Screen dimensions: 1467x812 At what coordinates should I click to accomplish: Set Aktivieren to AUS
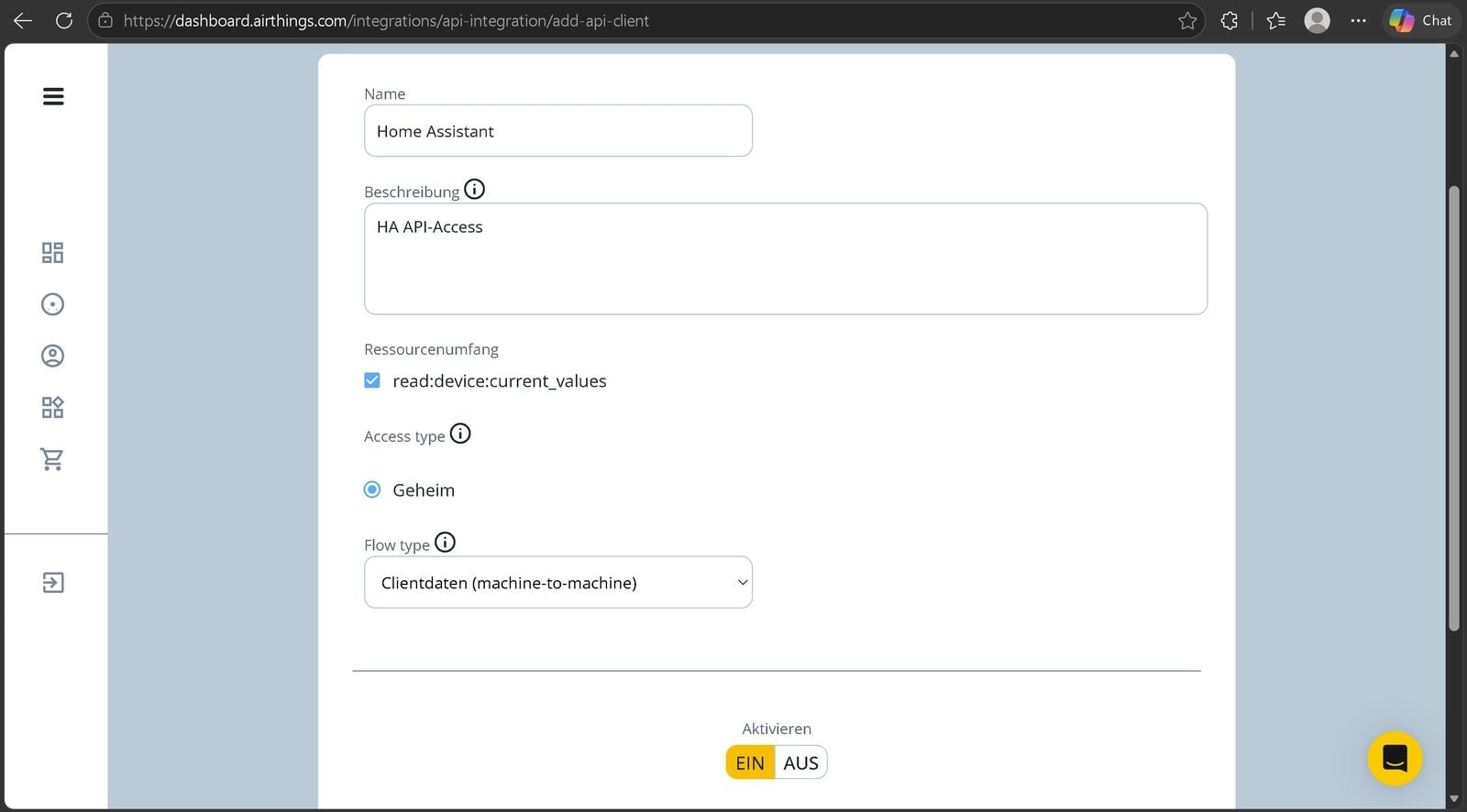click(x=800, y=763)
